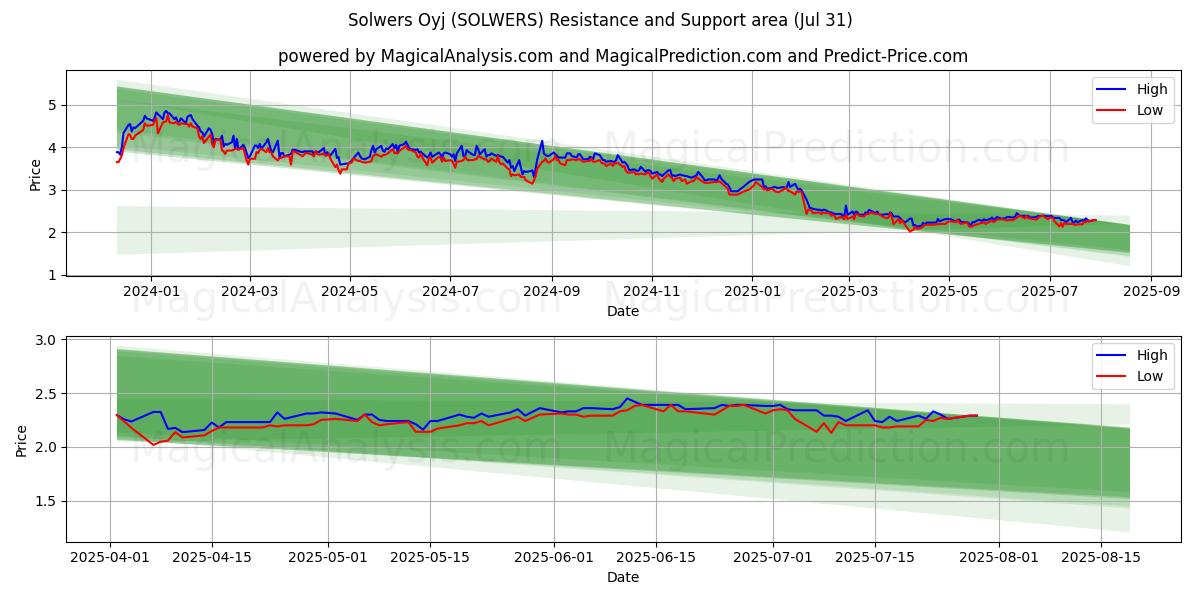This screenshot has height=600, width=1200.
Task: Click the '2025-04-01' x-axis label on the bottom chart
Action: pyautogui.click(x=111, y=558)
